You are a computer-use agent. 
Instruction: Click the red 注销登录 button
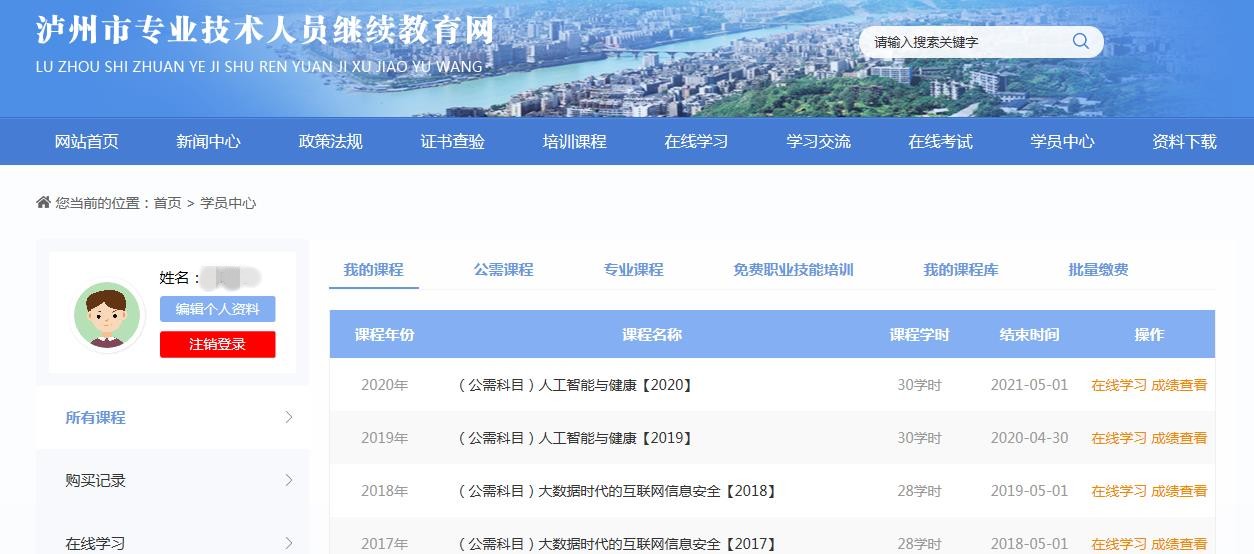(217, 344)
